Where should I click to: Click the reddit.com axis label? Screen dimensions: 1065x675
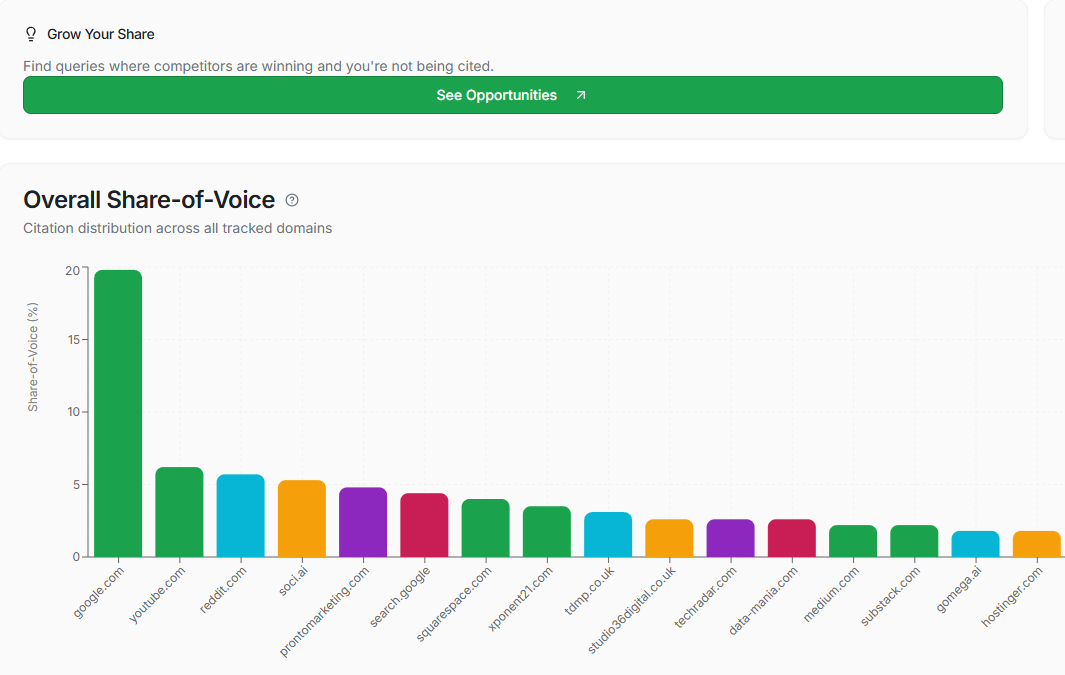tap(222, 587)
